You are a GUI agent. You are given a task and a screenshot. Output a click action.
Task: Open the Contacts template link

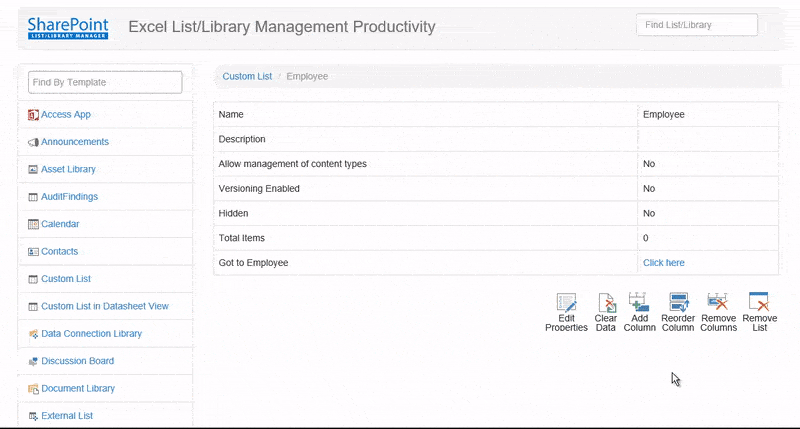click(x=60, y=251)
